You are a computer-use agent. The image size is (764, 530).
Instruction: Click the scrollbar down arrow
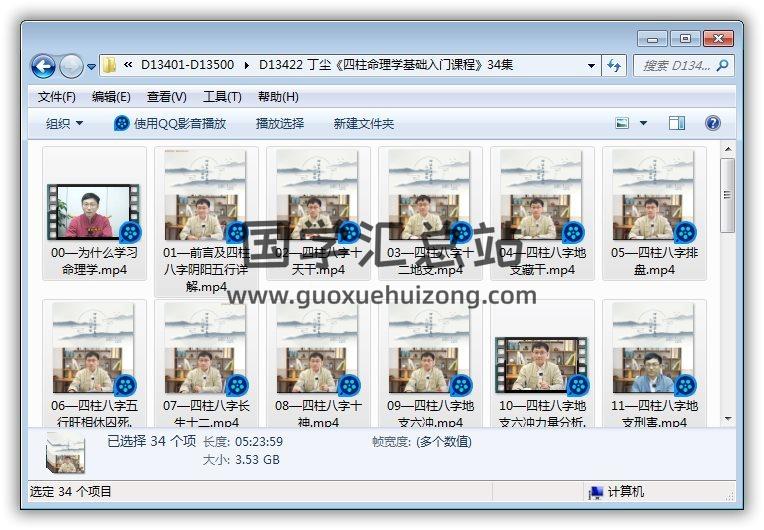point(727,419)
